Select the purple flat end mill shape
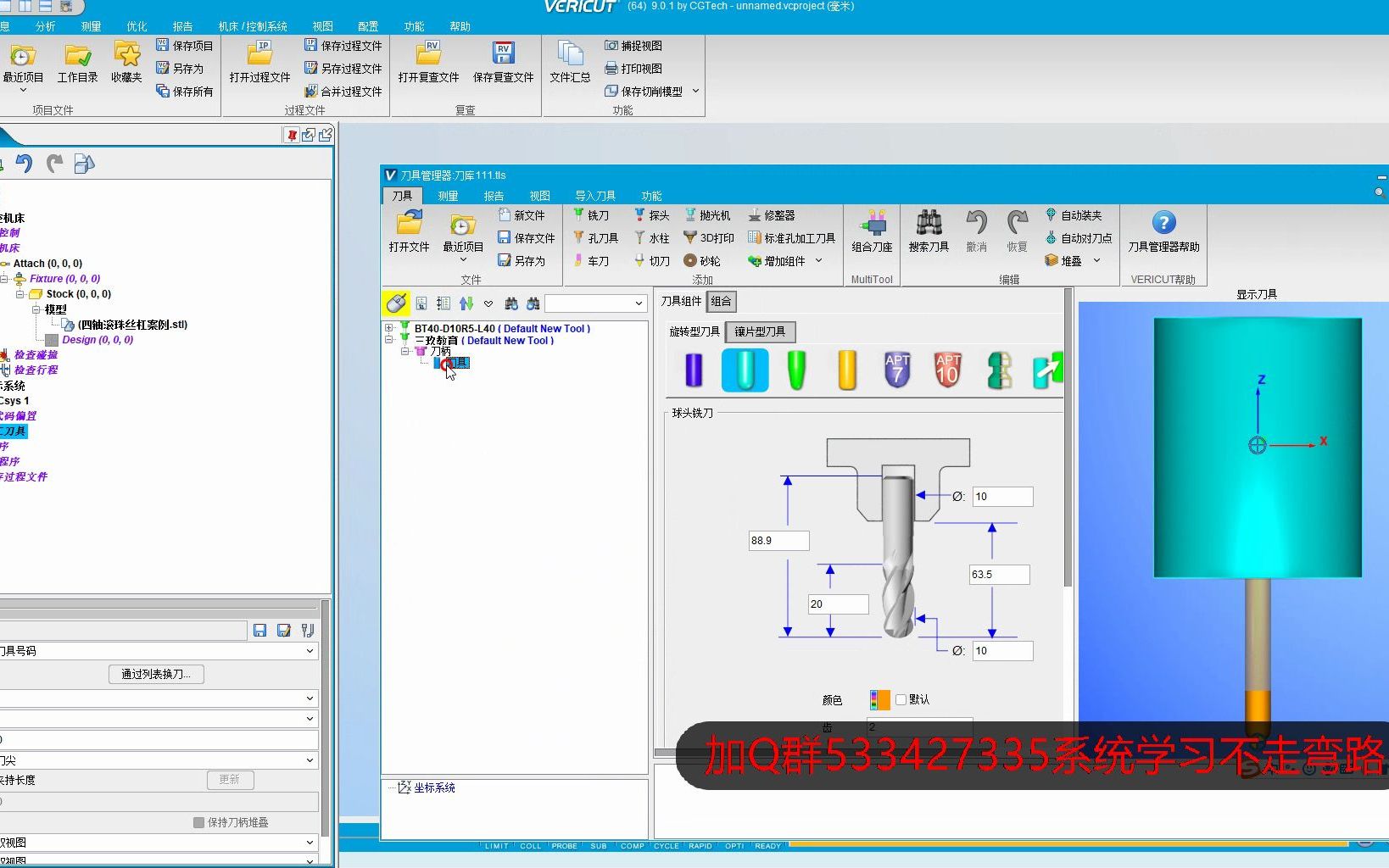The width and height of the screenshot is (1389, 868). point(694,370)
